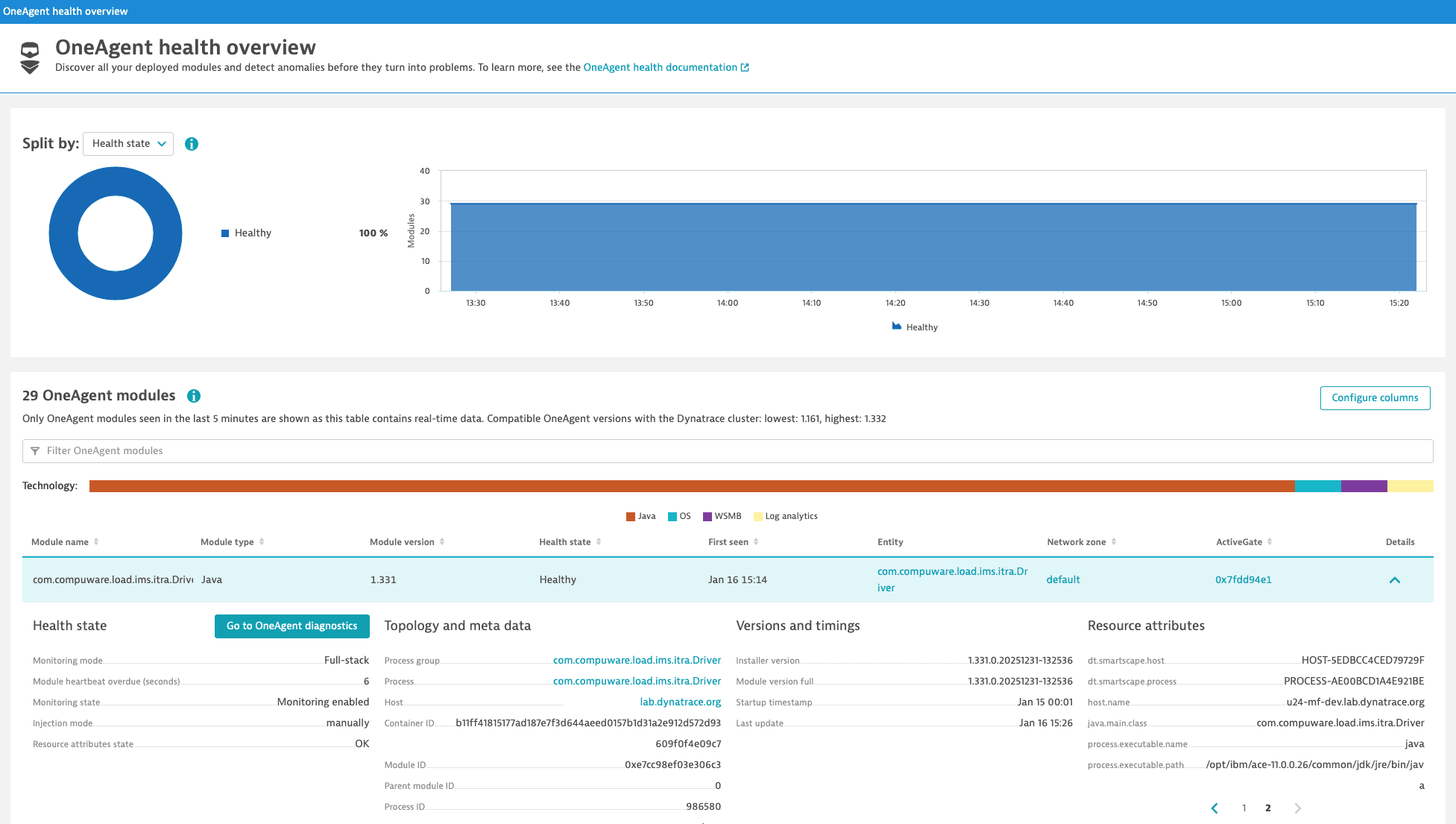Screen dimensions: 1456x824
Task: Click Healthy blue swatch in donut legend
Action: click(x=225, y=233)
